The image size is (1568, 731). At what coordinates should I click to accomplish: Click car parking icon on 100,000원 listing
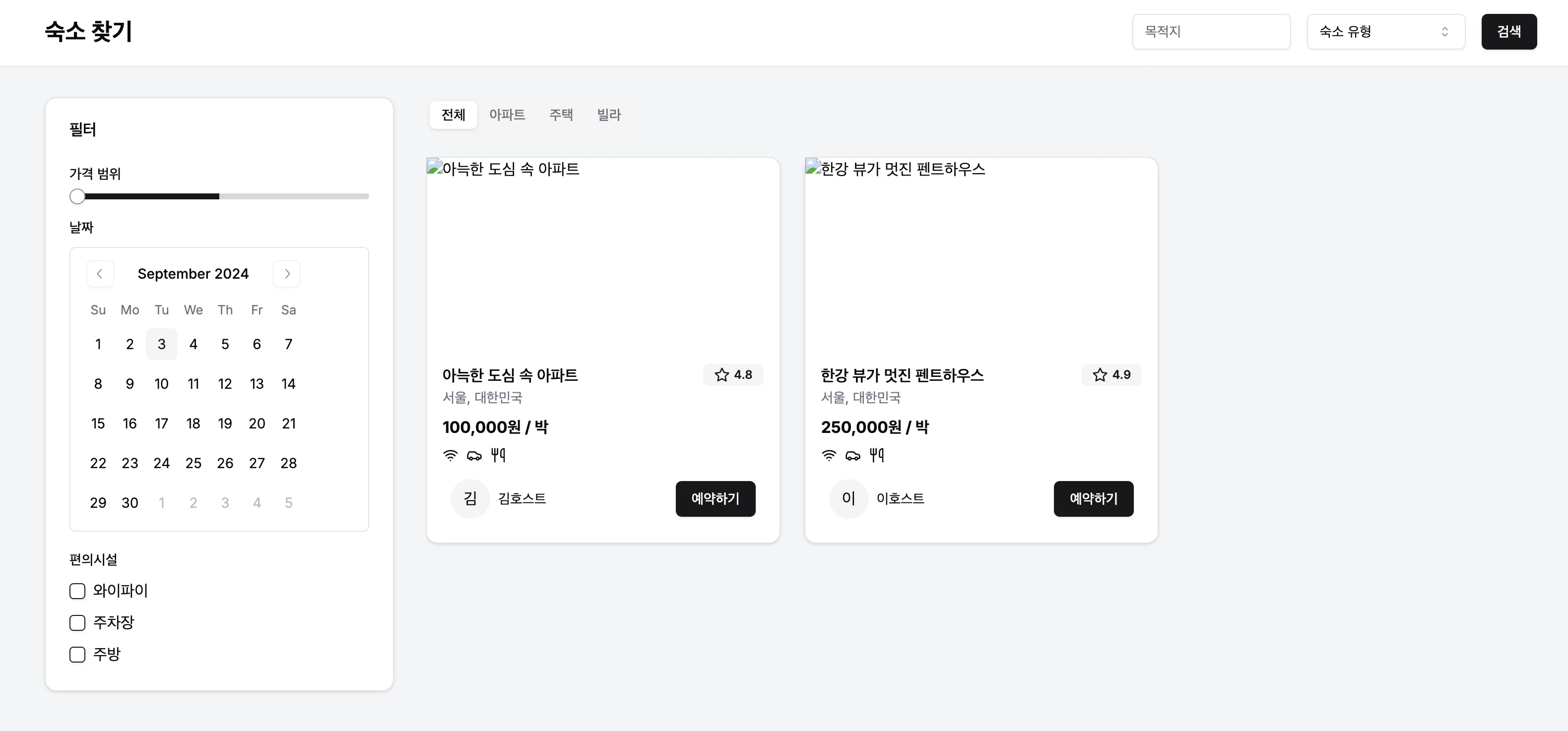(x=474, y=455)
